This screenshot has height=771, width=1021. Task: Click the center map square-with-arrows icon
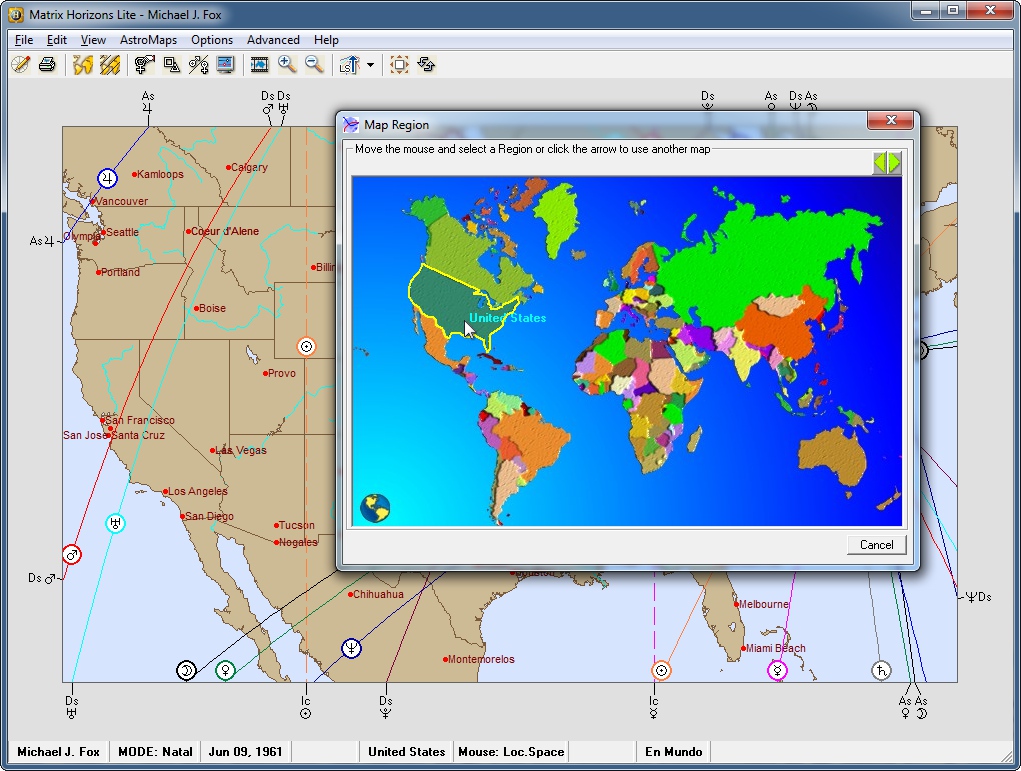tap(399, 64)
